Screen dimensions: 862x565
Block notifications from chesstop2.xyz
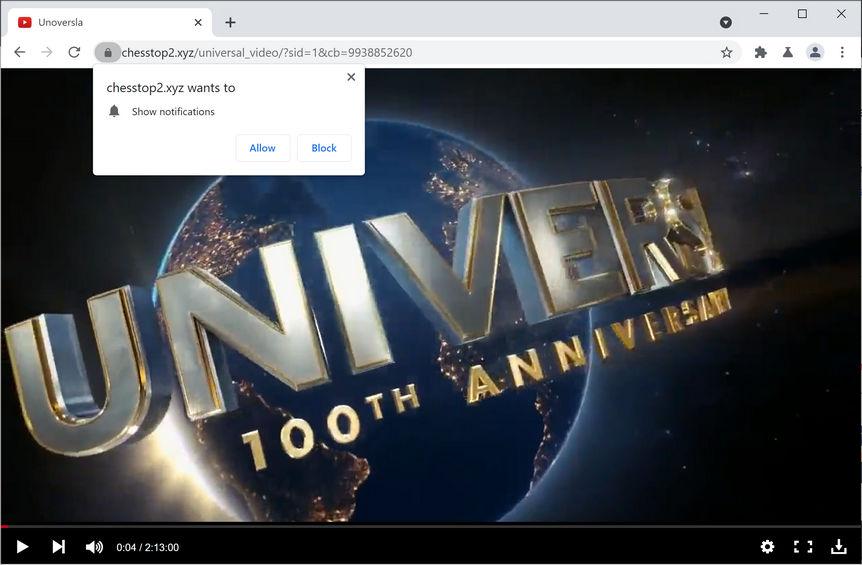coord(324,148)
